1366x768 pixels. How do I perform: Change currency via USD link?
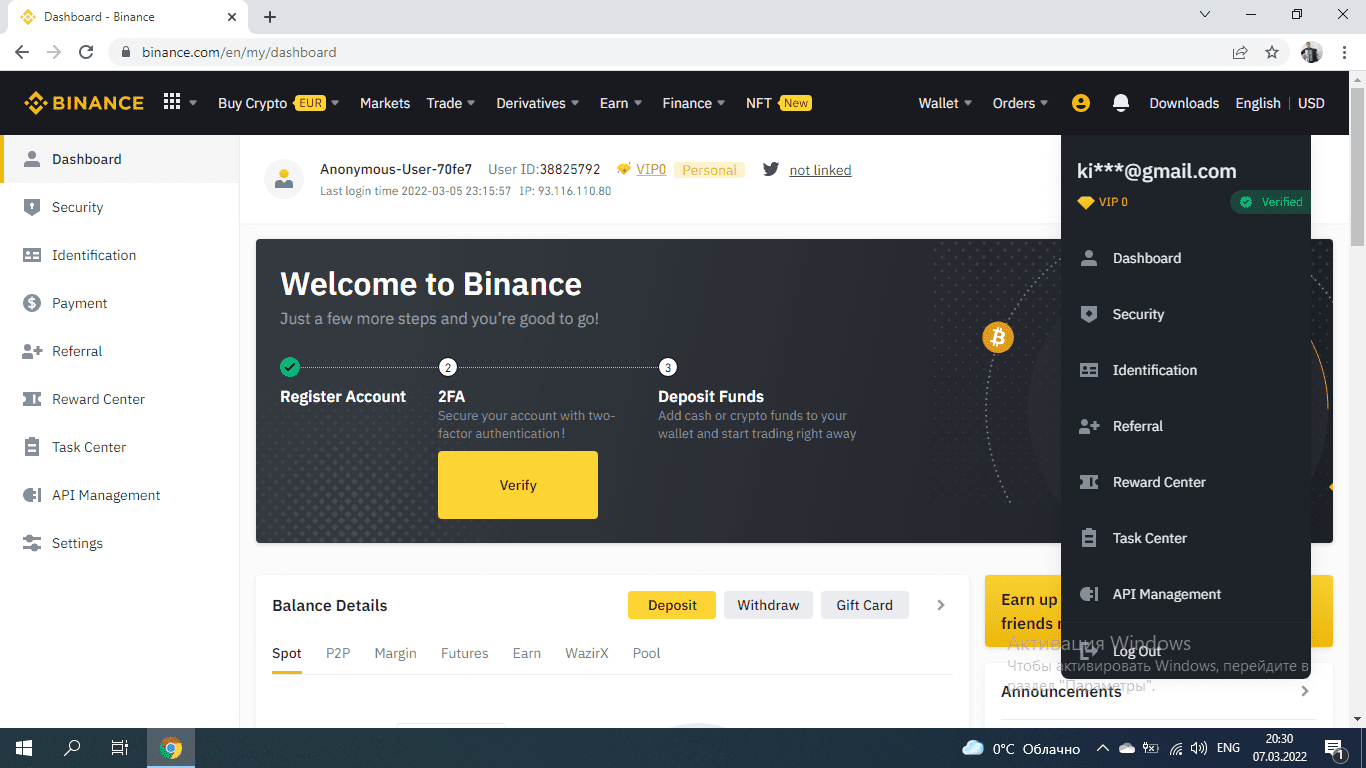[x=1311, y=103]
